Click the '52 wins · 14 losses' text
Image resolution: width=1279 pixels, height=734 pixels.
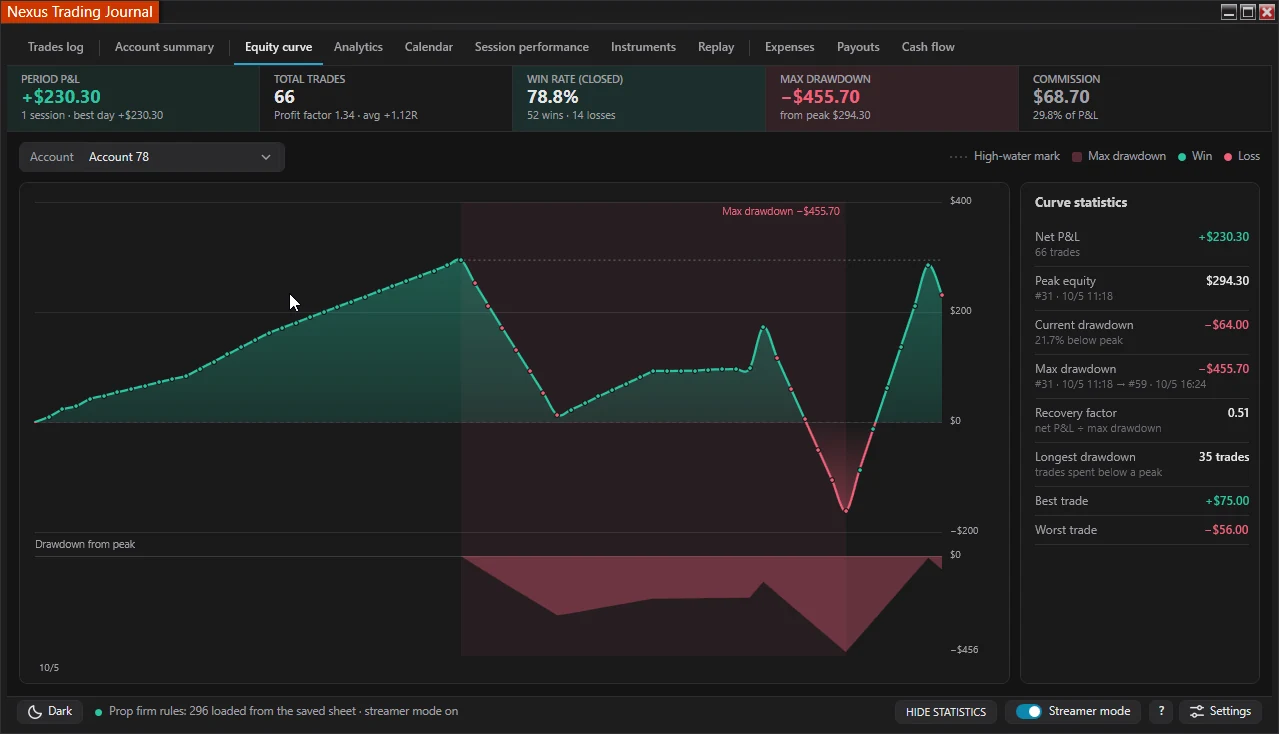click(571, 116)
